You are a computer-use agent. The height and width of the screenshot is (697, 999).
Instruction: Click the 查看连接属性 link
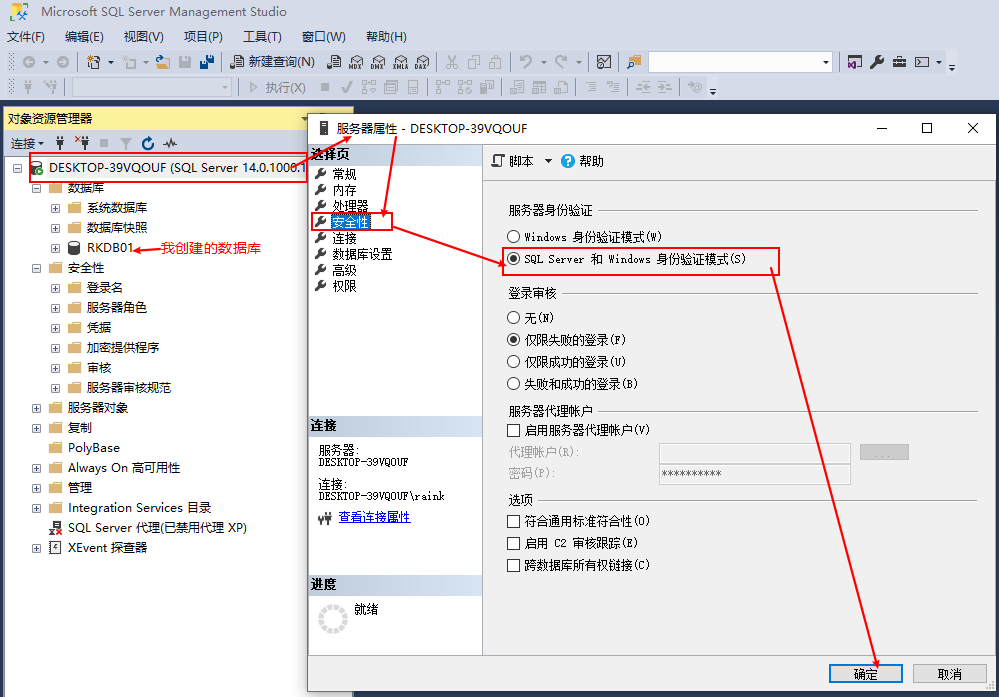[374, 517]
